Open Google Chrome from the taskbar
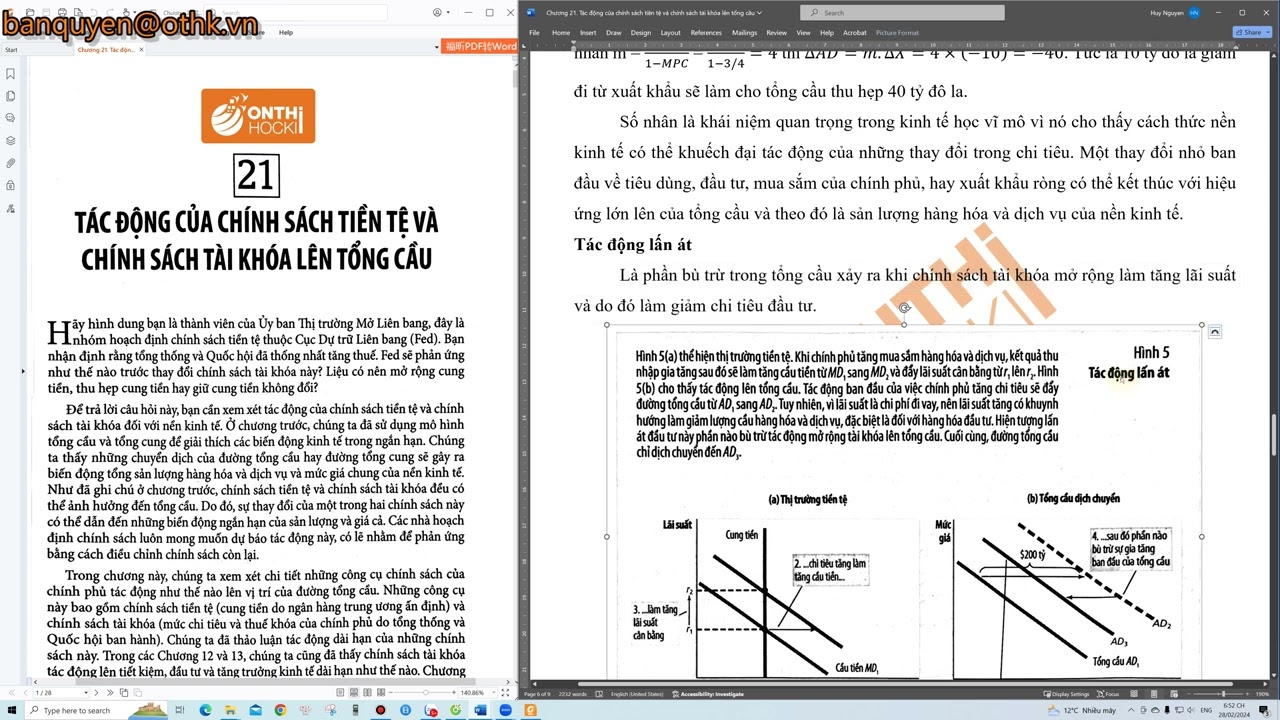This screenshot has width=1280, height=720. point(280,710)
